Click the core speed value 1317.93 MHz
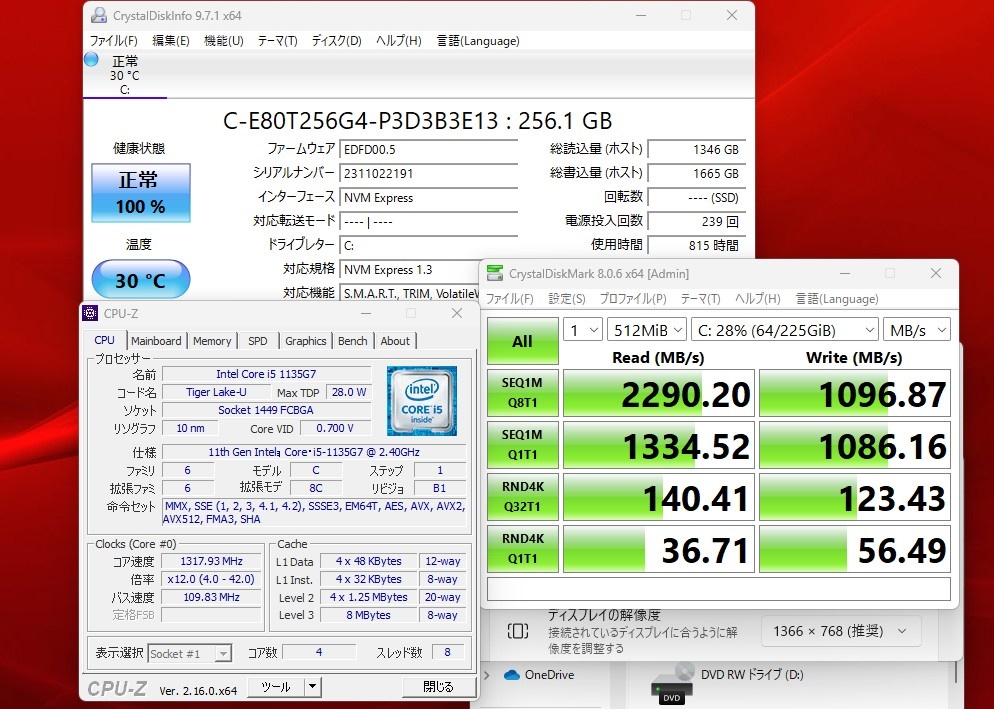994x709 pixels. click(211, 561)
